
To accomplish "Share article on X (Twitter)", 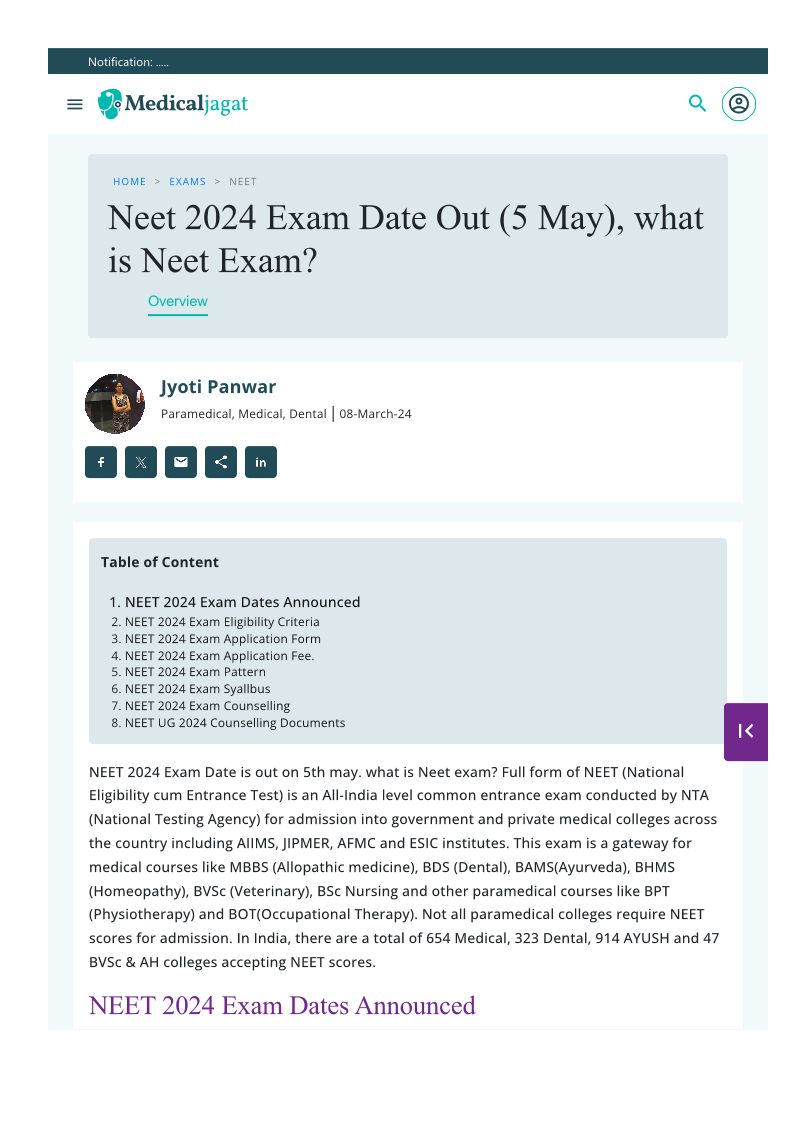I will coord(141,462).
